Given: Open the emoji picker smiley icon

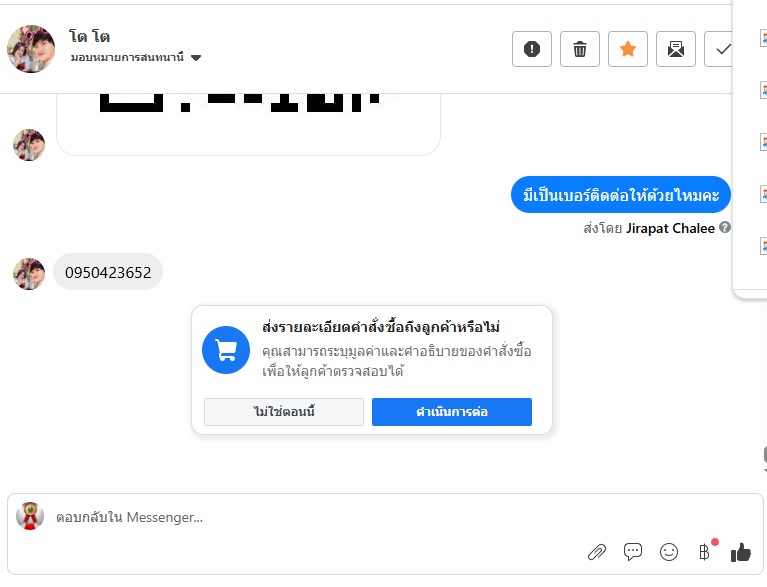Looking at the screenshot, I should [x=669, y=551].
